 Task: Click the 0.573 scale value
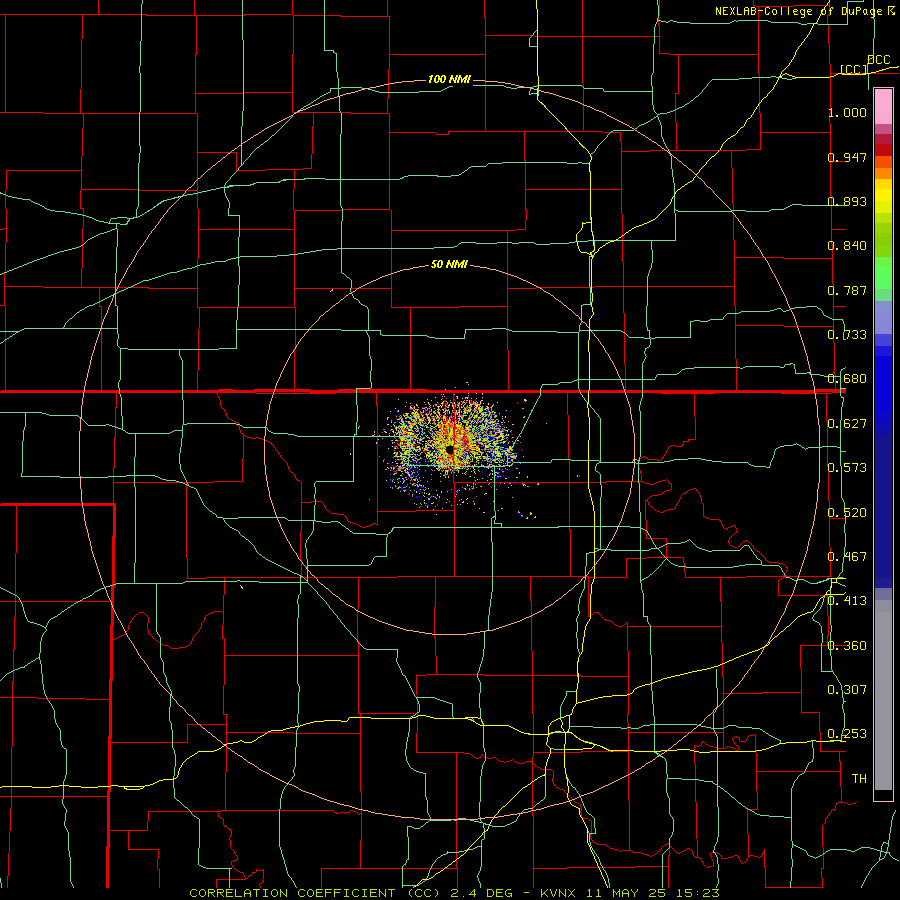pyautogui.click(x=847, y=468)
